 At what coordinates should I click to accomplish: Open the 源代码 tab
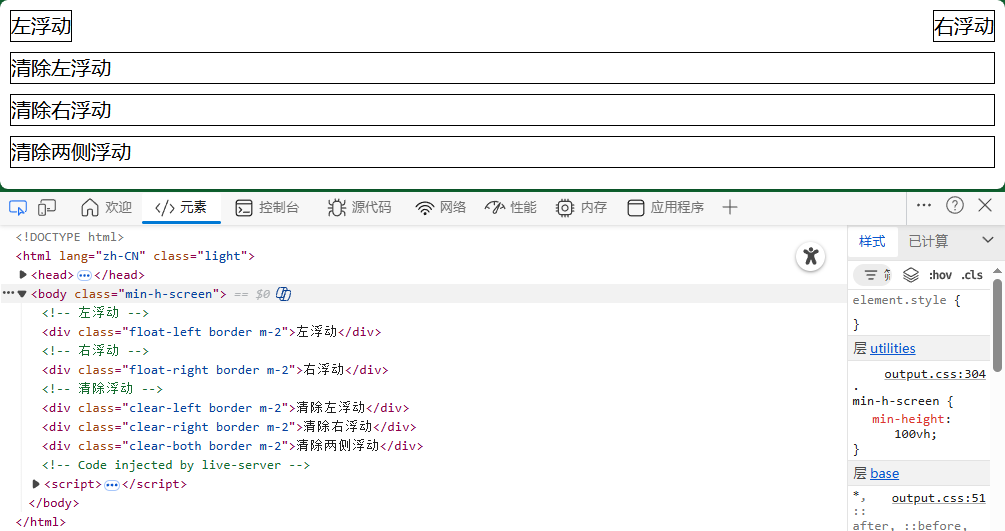[x=359, y=208]
